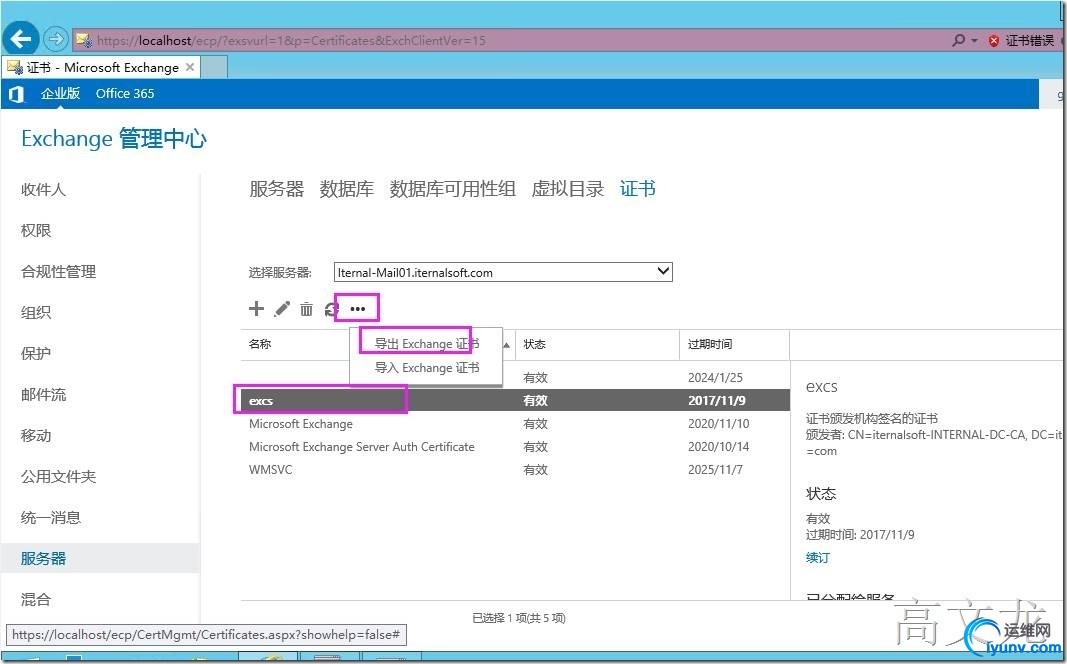Click the 续订 renew link
The image size is (1067, 664).
(818, 558)
